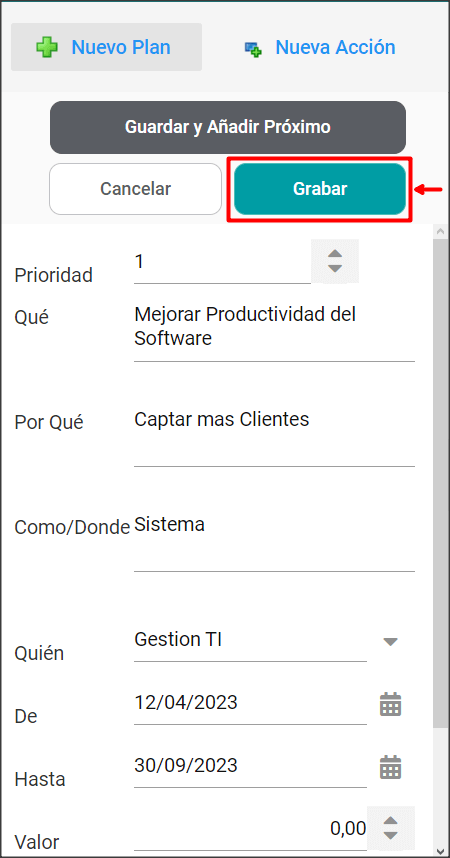Click the Grabar button
The image size is (450, 858).
point(320,189)
